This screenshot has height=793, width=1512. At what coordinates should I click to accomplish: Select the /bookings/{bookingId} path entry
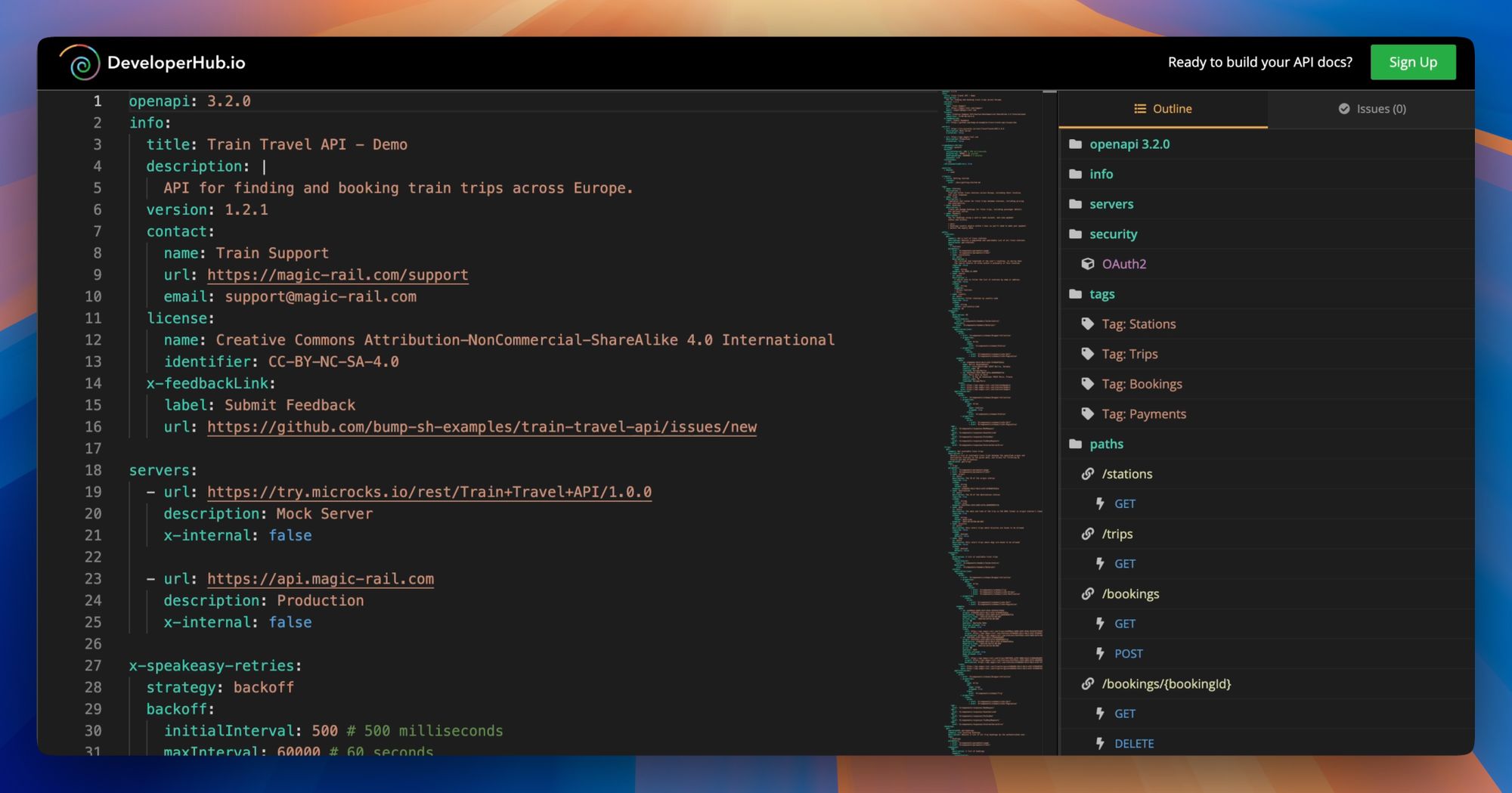tap(1168, 683)
